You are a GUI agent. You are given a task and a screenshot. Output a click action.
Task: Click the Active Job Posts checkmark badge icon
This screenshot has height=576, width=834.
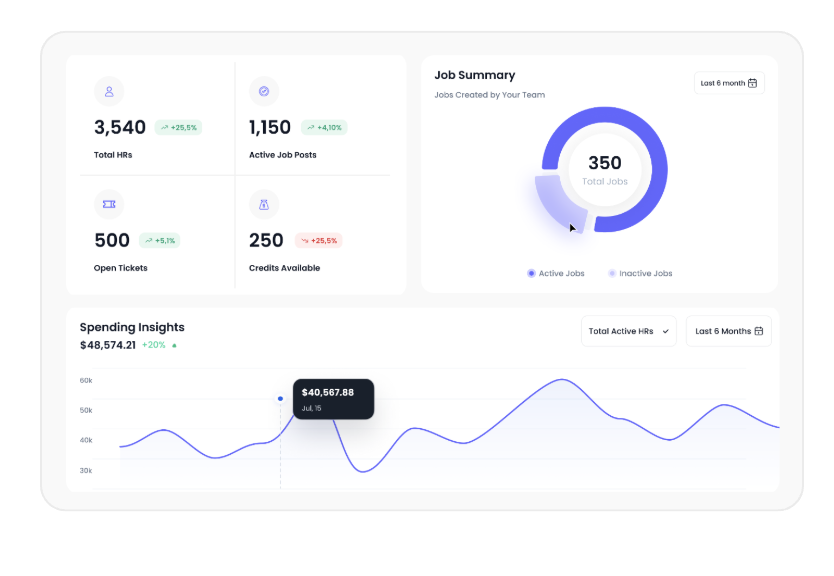click(x=264, y=91)
